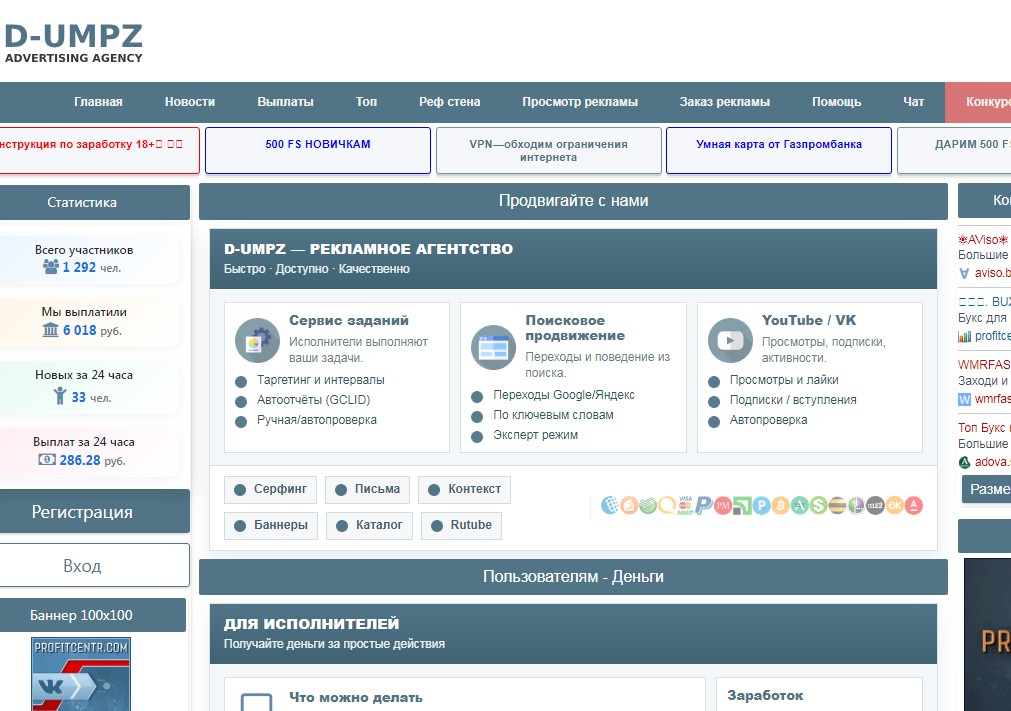The width and height of the screenshot is (1011, 711).
Task: Select the Серфинг tag button
Action: pyautogui.click(x=271, y=489)
